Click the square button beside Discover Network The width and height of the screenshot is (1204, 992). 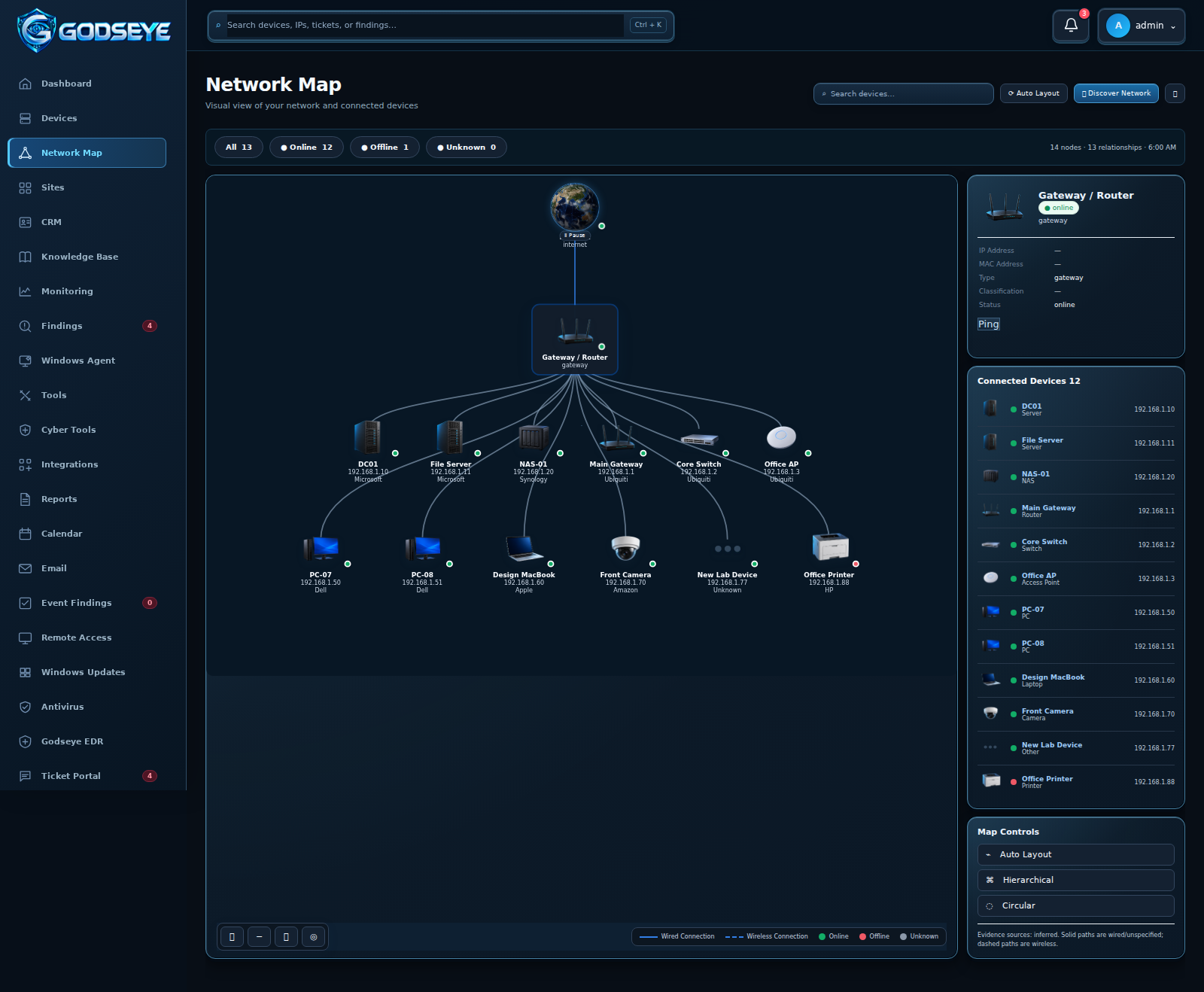[1175, 93]
